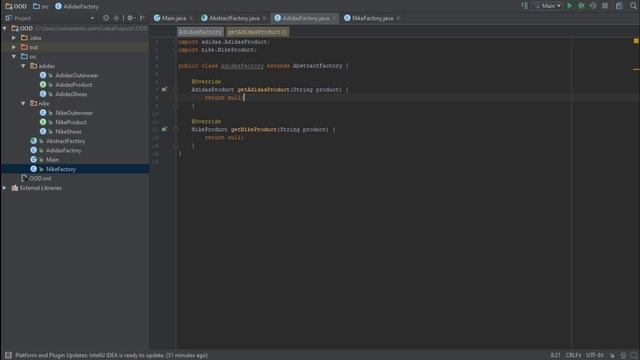The width and height of the screenshot is (640, 360).
Task: Select AbstractFactory in the project tree
Action: coord(65,141)
